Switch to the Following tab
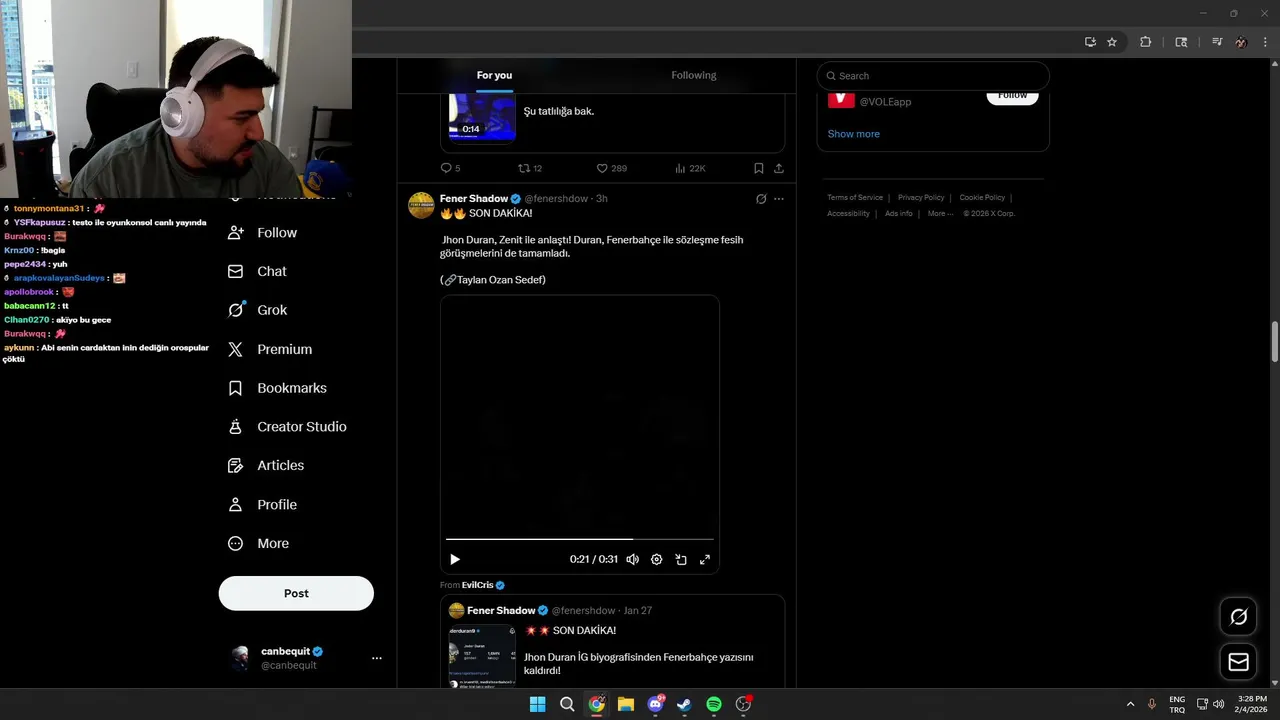Screen dimensions: 1280x720 [x=693, y=75]
